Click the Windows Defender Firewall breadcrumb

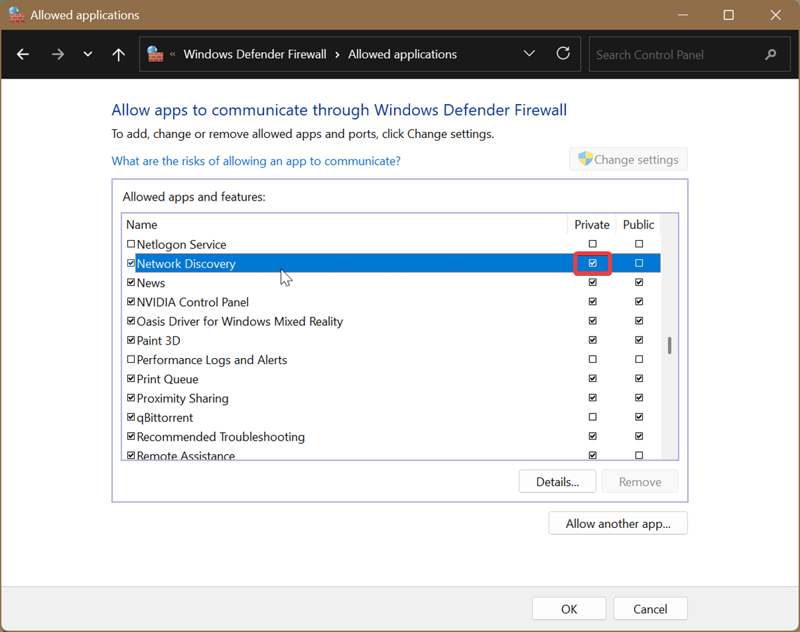coord(255,54)
